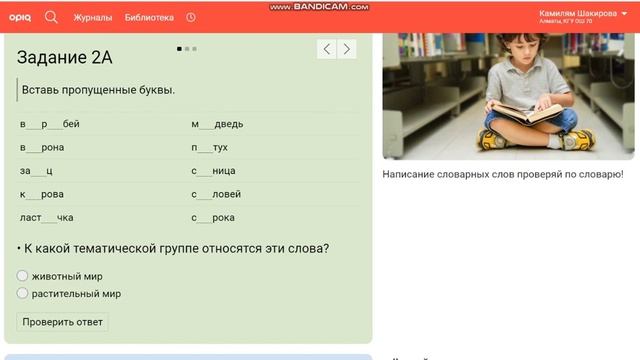Viewport: 640px width, 360px height.
Task: Click the Проверить ответ button
Action: click(x=62, y=322)
